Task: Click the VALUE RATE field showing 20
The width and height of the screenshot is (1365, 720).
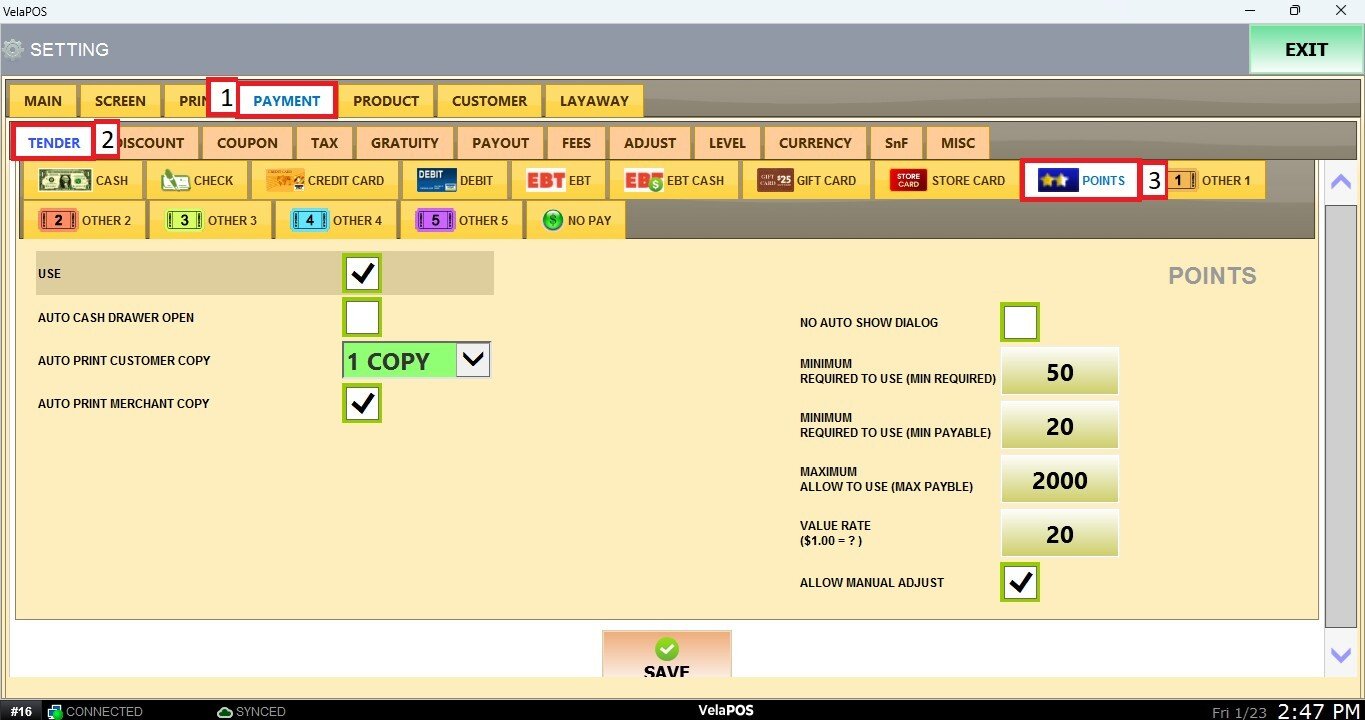Action: (x=1059, y=535)
